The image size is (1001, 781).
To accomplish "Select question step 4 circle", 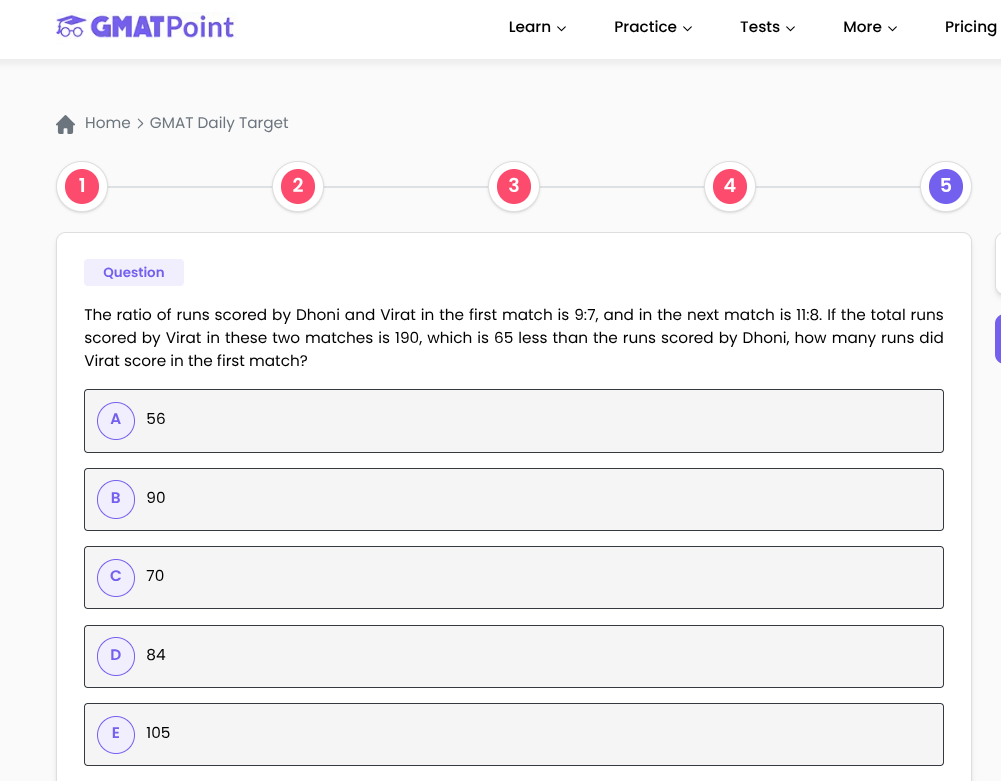I will point(730,186).
